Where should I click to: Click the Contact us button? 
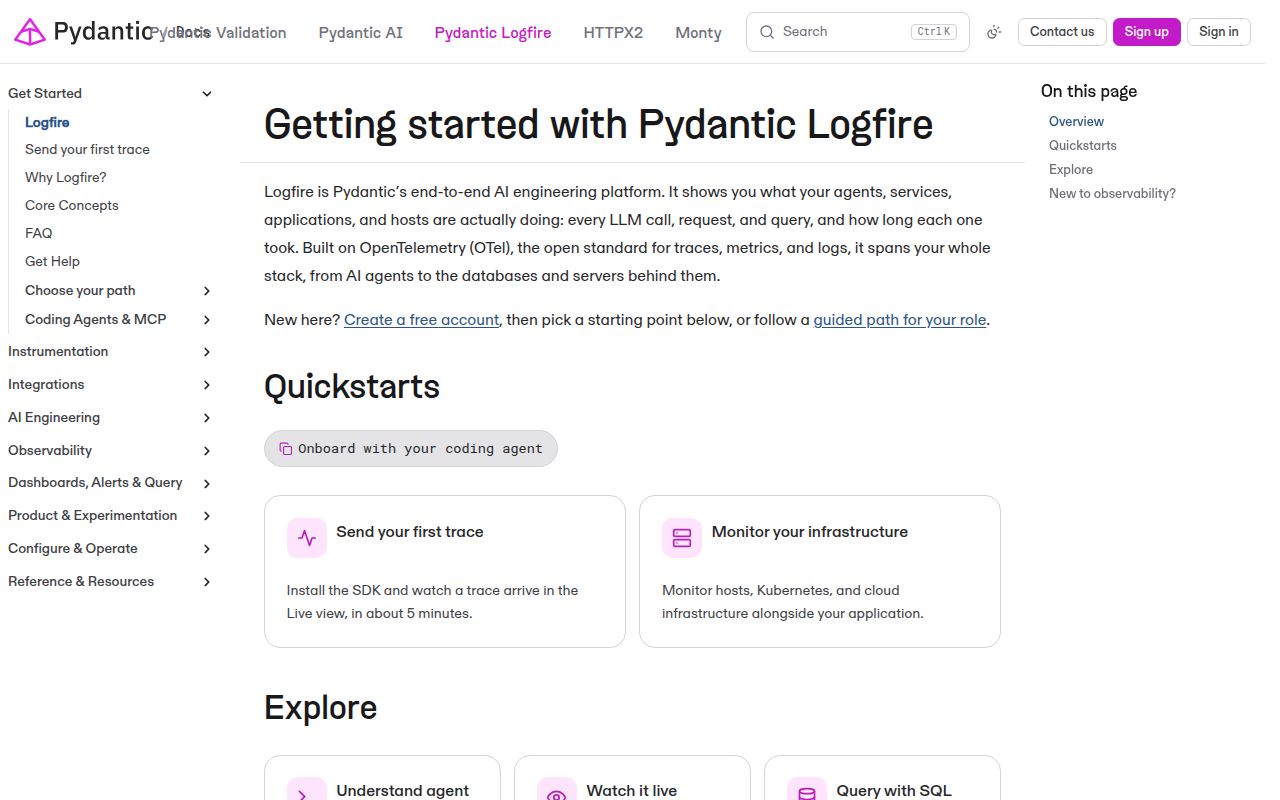pyautogui.click(x=1062, y=32)
